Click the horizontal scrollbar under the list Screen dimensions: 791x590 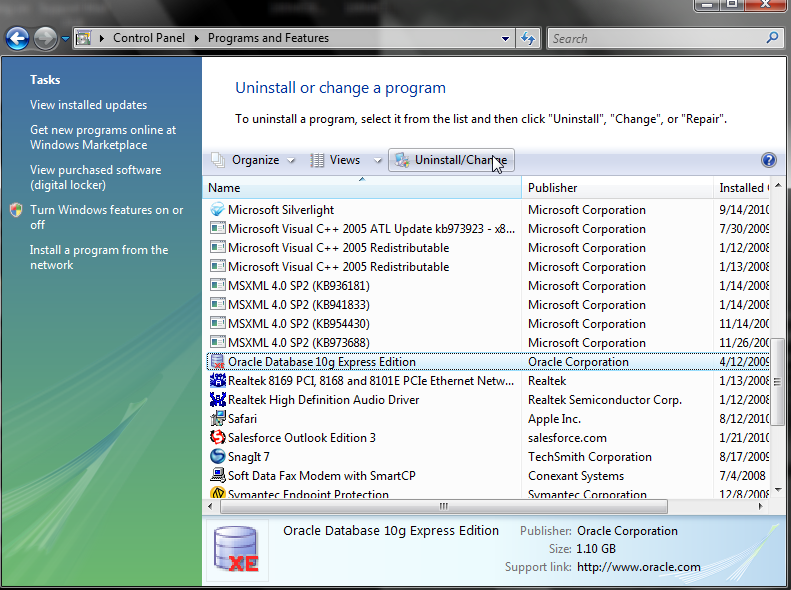click(443, 506)
